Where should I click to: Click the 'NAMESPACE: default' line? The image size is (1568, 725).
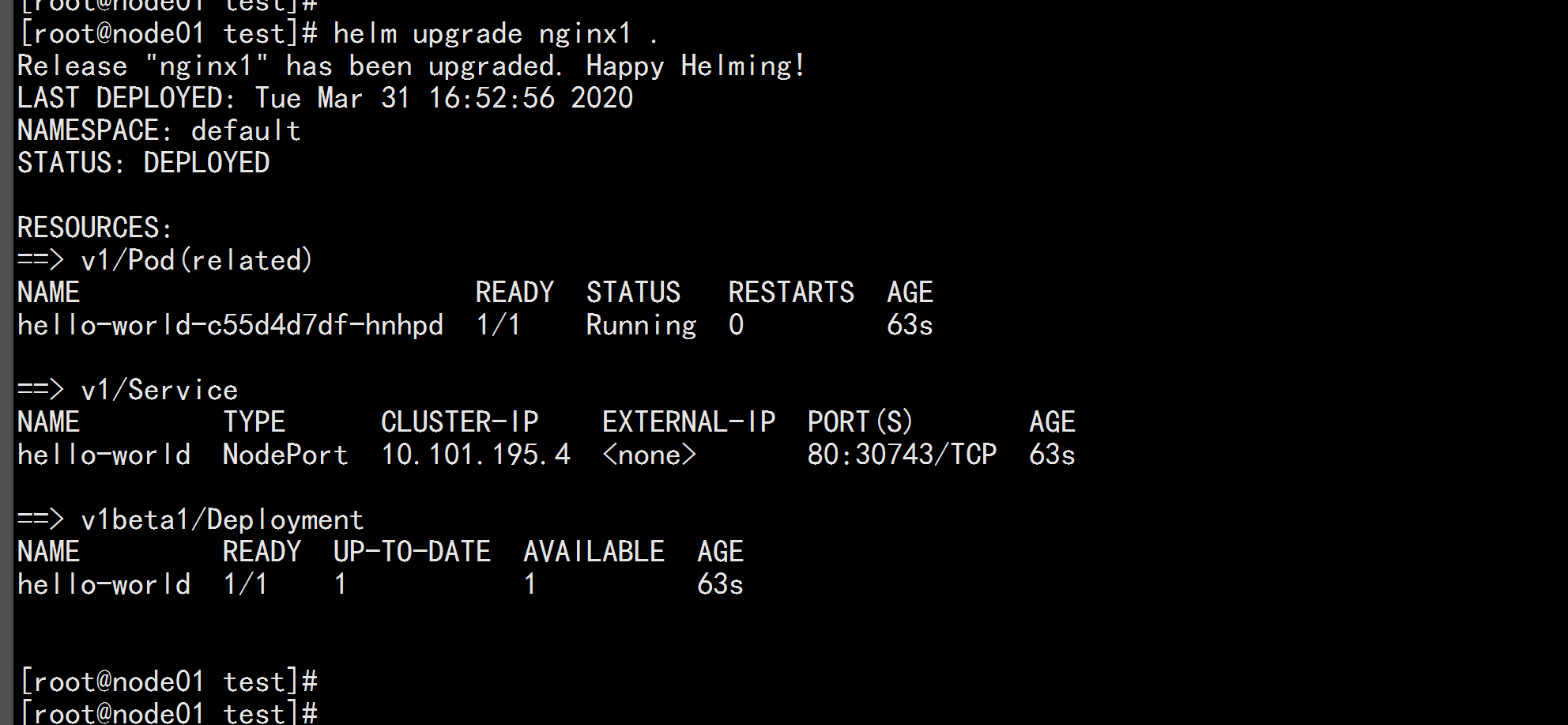(x=159, y=130)
